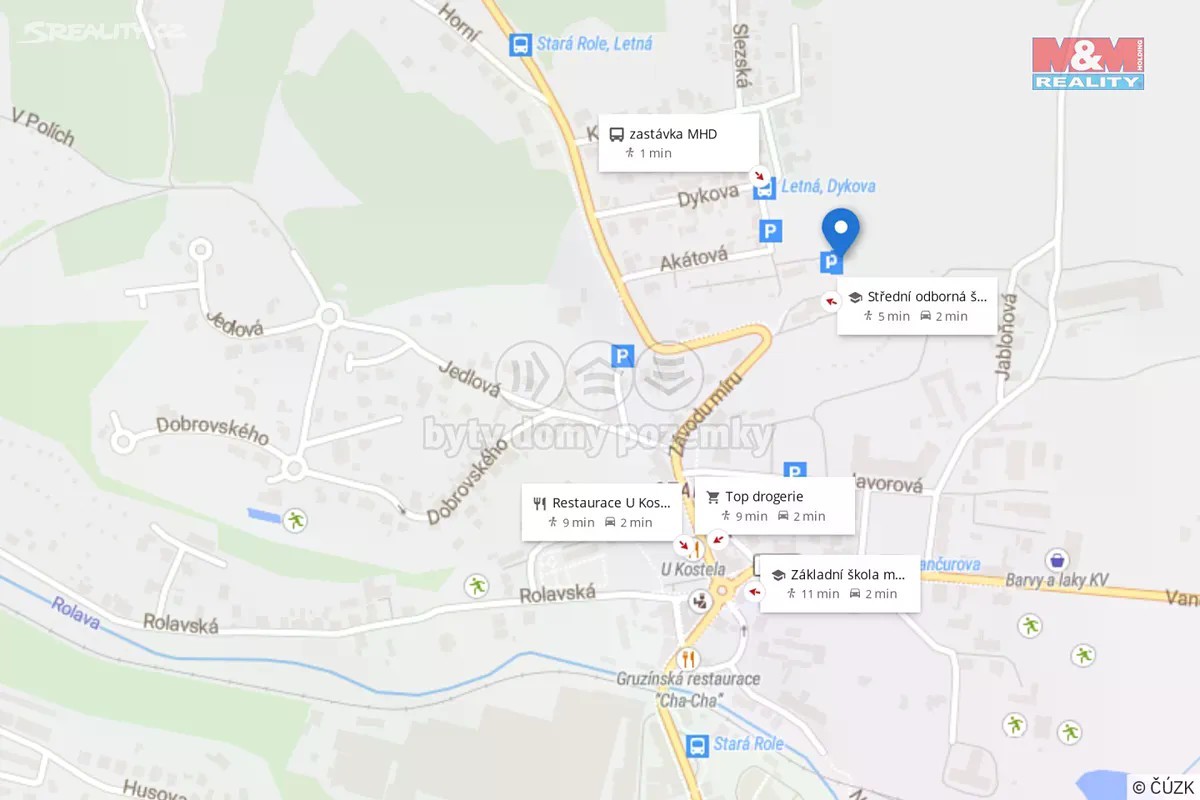Click the Gruzínská restaurace Cha-Cha restaurant icon
The height and width of the screenshot is (800, 1200).
click(688, 659)
